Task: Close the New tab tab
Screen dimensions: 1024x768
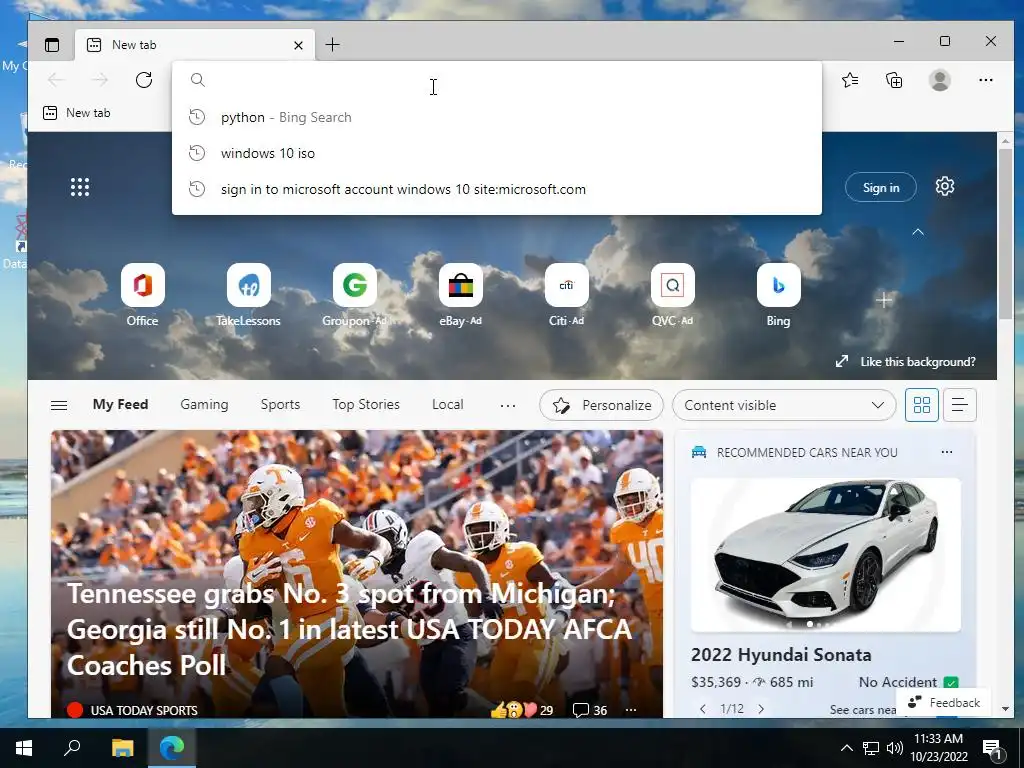Action: point(298,45)
